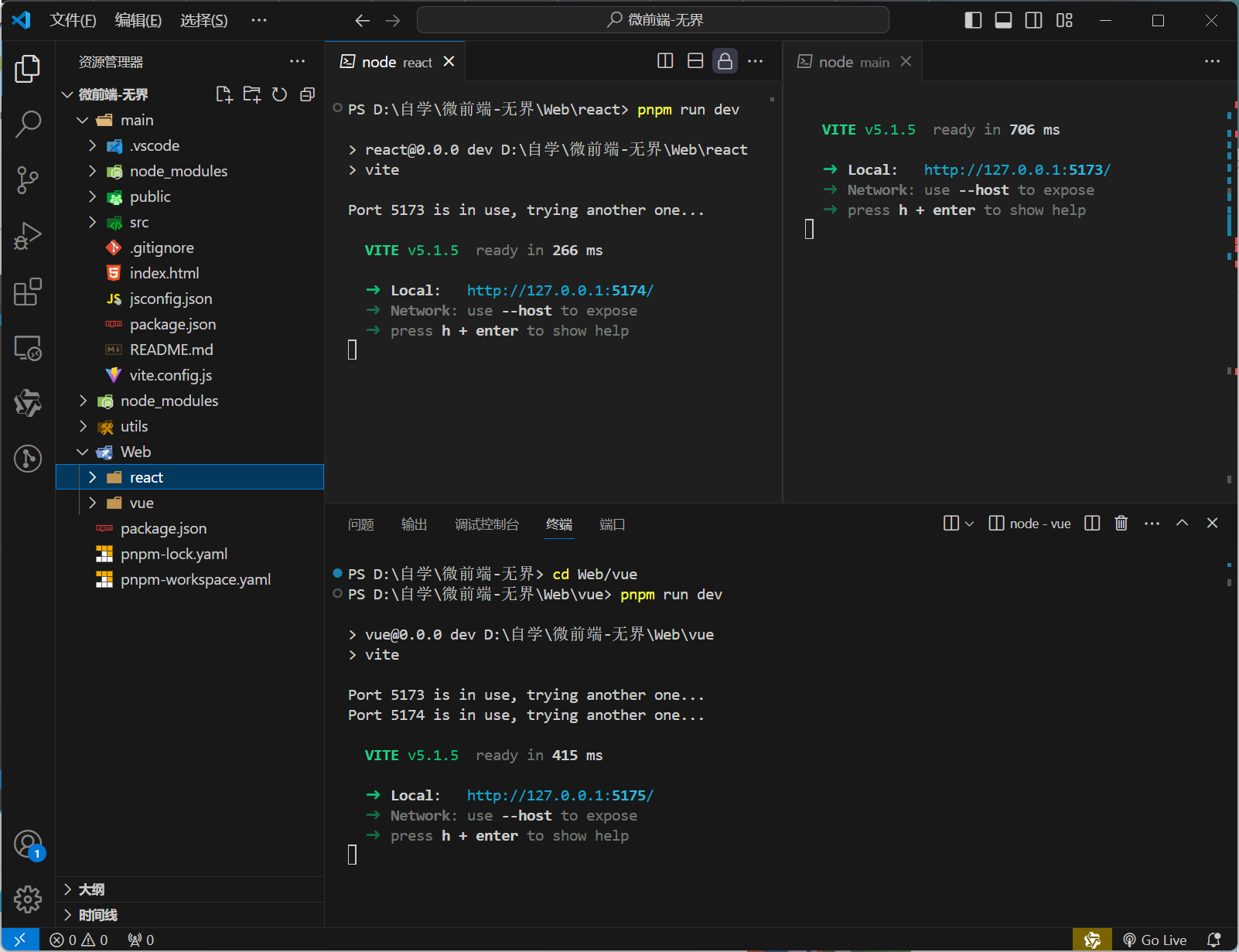Screen dimensions: 1239x952
Task: Switch to the 调试控制台 panel tab
Action: [x=486, y=524]
